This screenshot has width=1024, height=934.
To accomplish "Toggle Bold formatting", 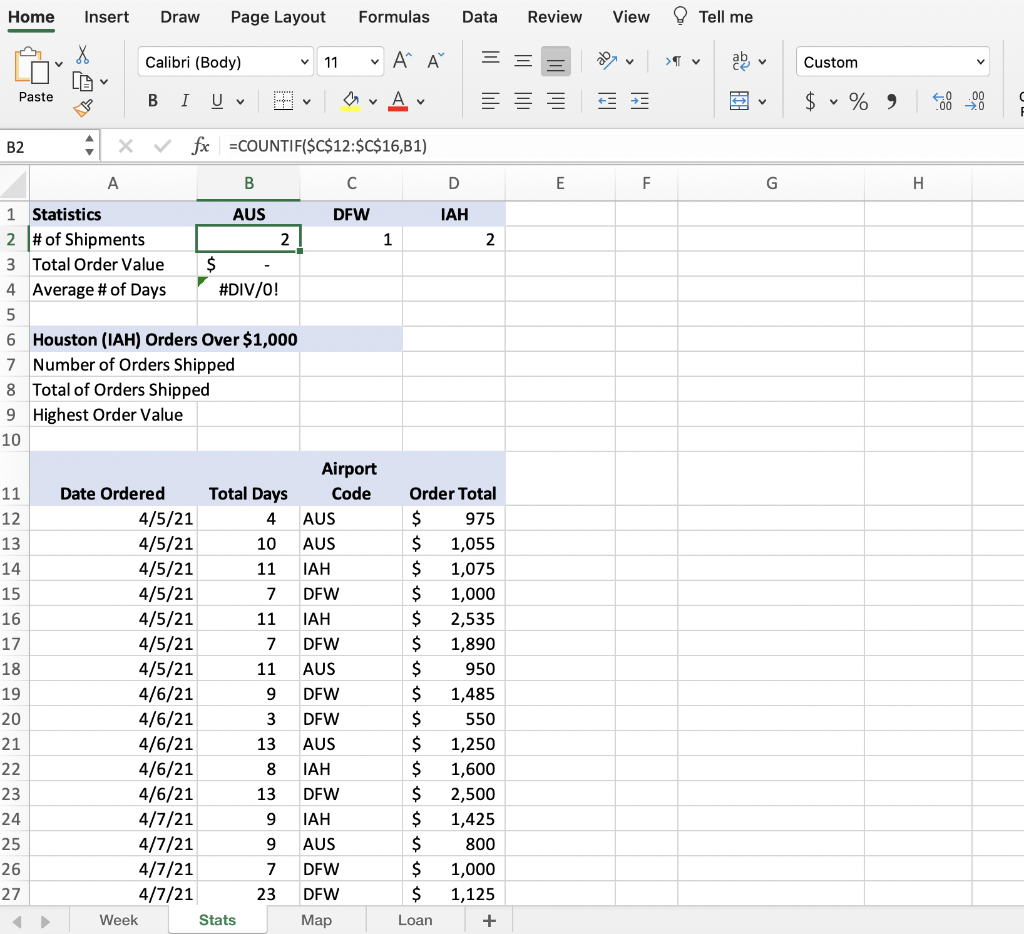I will (153, 101).
